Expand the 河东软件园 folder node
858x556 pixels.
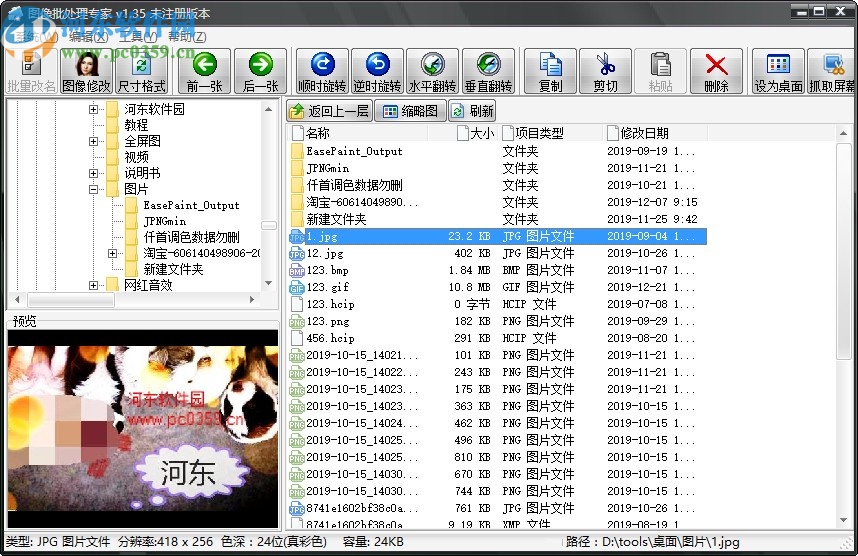coord(94,109)
